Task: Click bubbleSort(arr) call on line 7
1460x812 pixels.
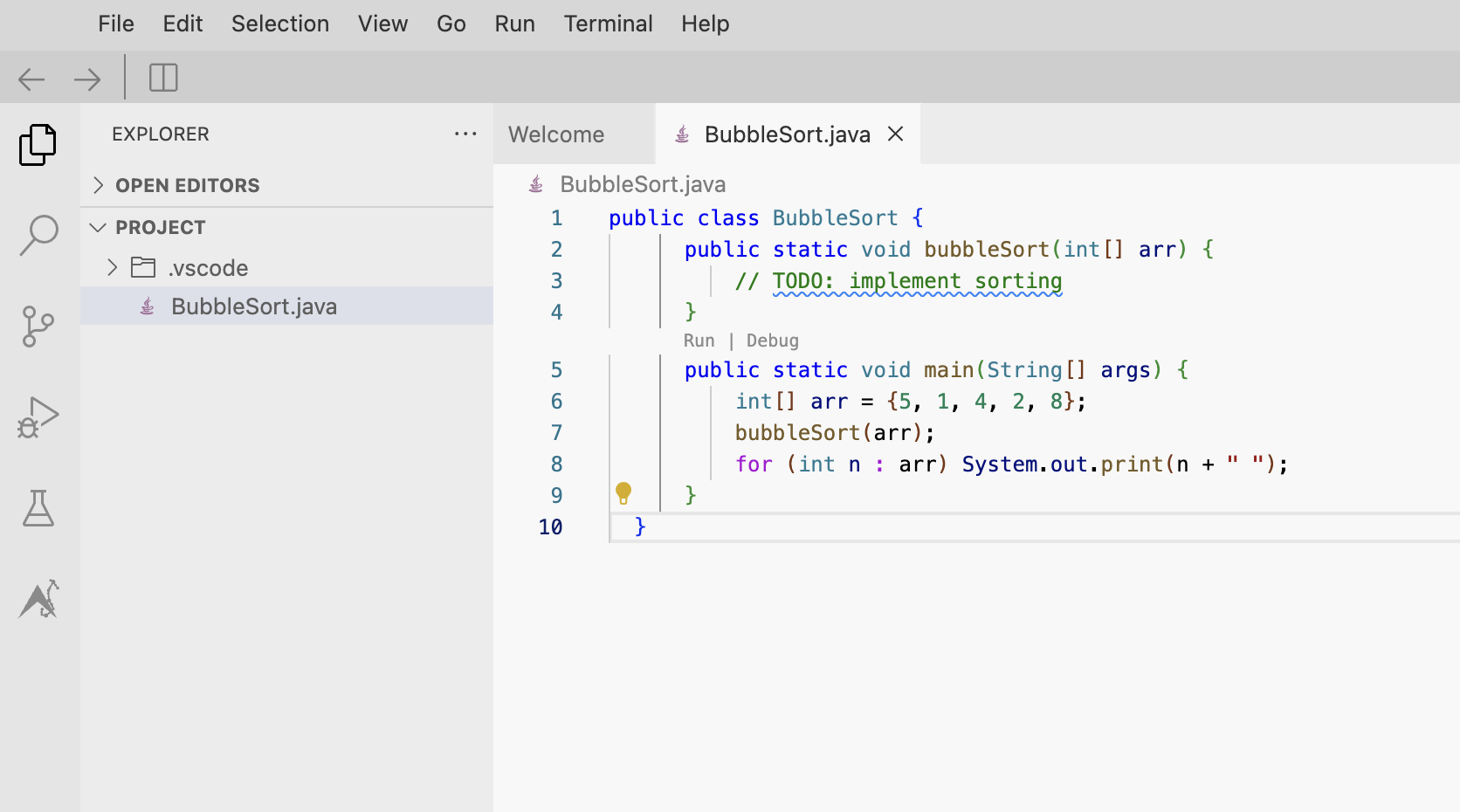Action: (x=829, y=433)
